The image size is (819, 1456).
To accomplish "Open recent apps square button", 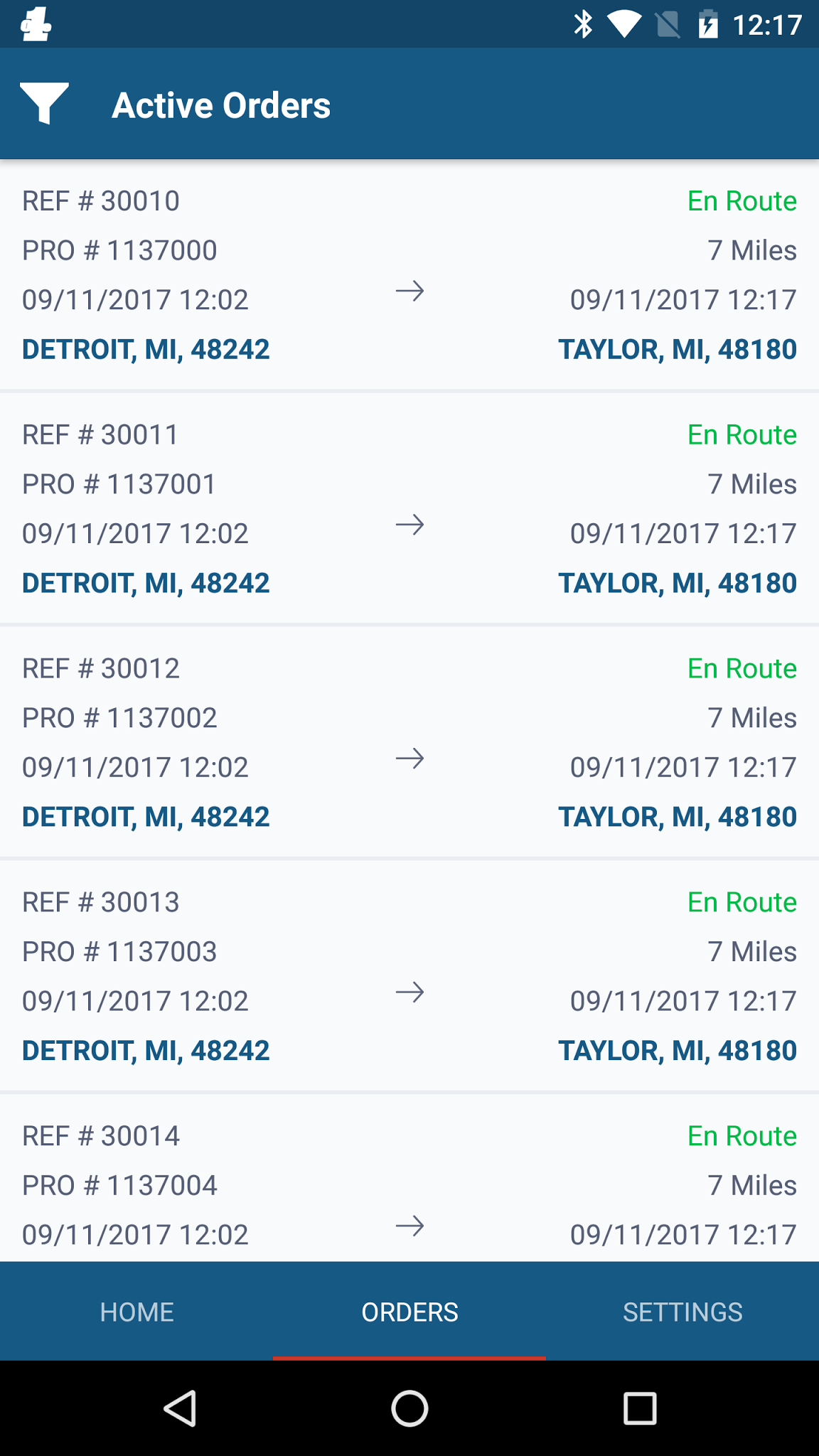I will tap(639, 1408).
